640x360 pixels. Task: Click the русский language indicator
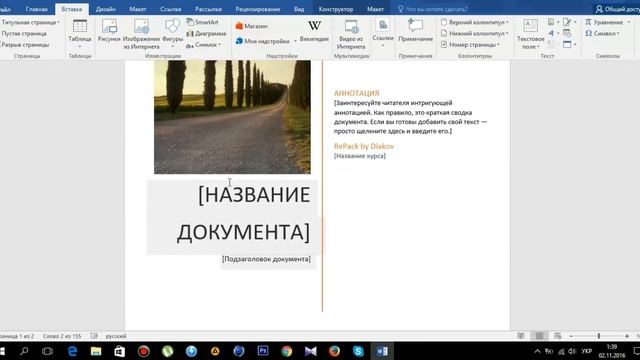[x=116, y=336]
